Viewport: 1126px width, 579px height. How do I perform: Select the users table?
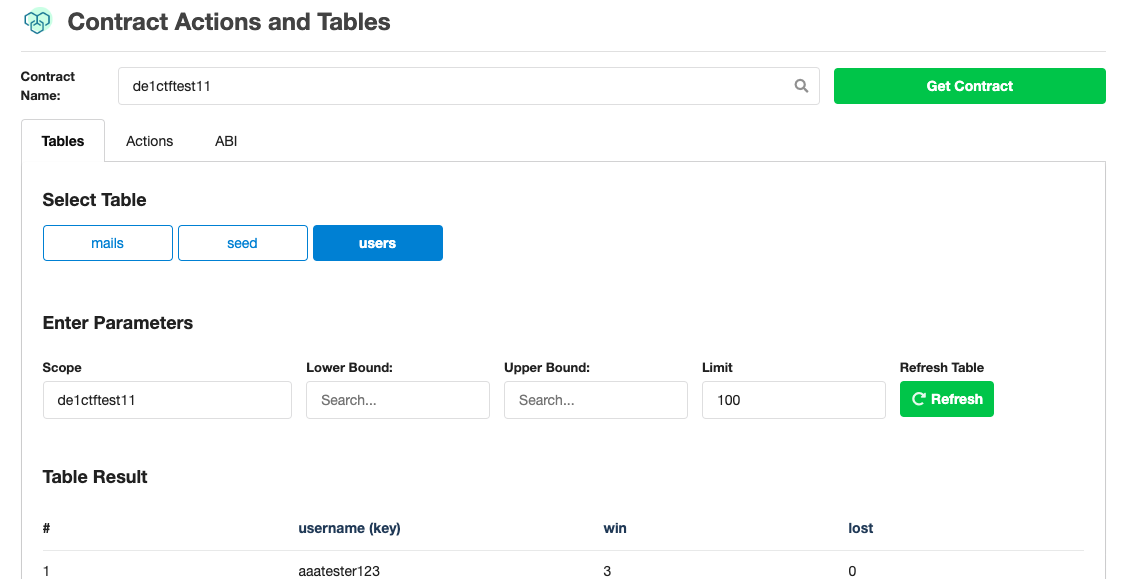(x=377, y=243)
